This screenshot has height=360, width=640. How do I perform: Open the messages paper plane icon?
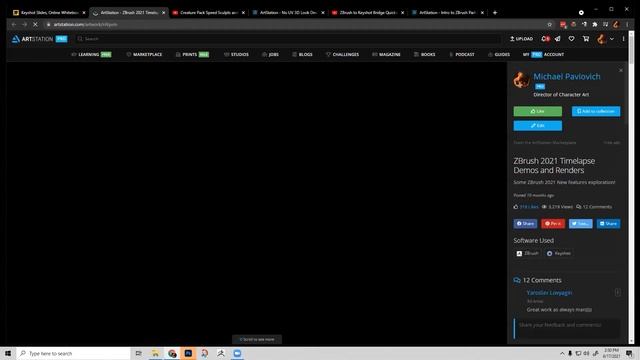[558, 39]
